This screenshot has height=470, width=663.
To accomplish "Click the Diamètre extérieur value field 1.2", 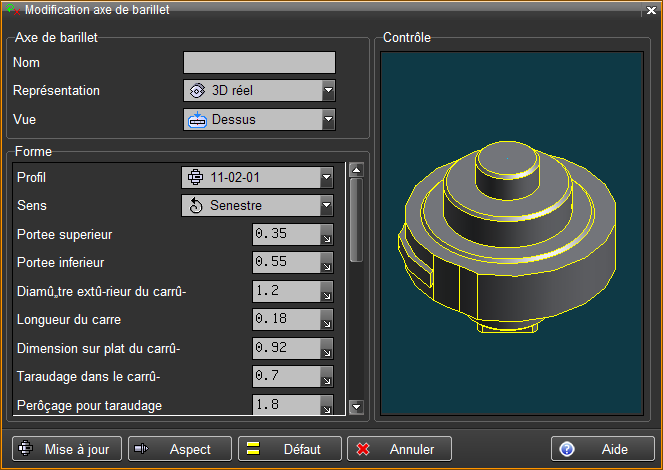I will point(286,291).
